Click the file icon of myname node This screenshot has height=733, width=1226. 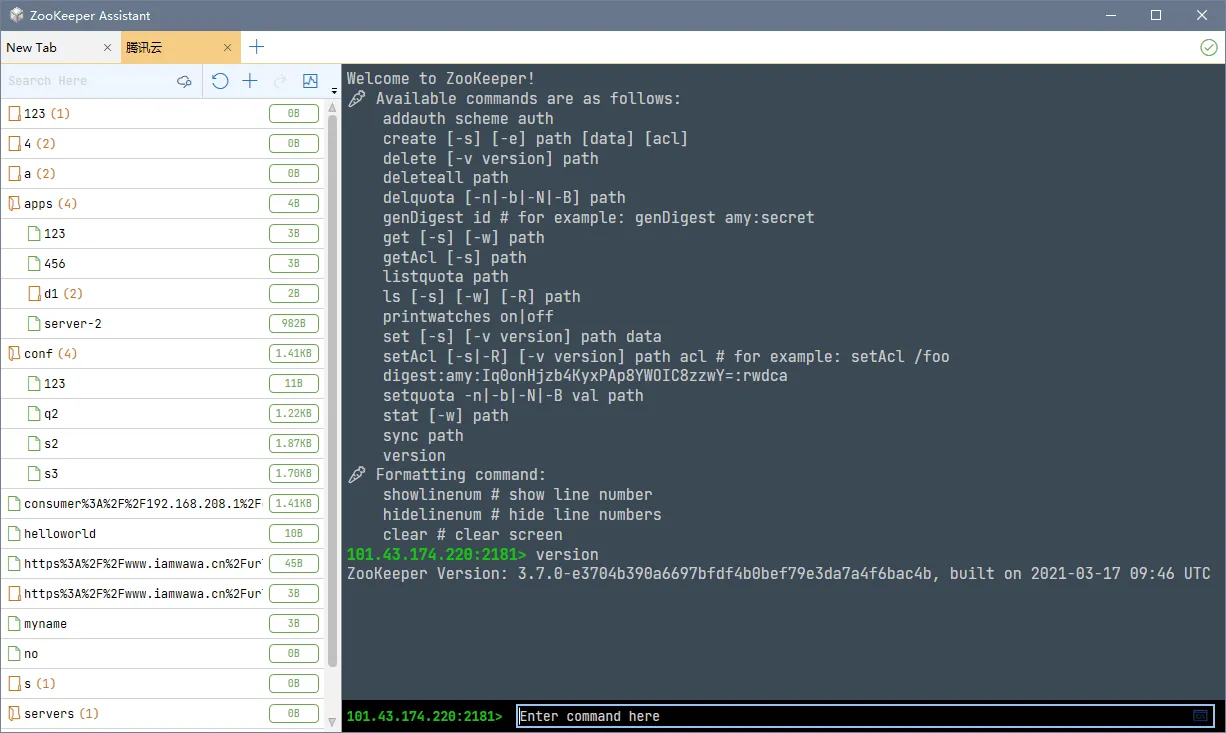(14, 624)
